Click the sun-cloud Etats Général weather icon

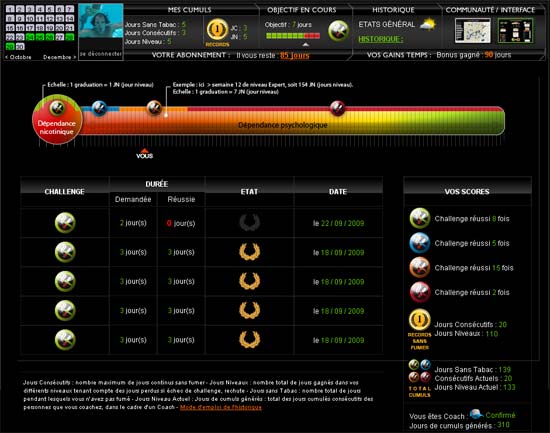click(x=428, y=25)
